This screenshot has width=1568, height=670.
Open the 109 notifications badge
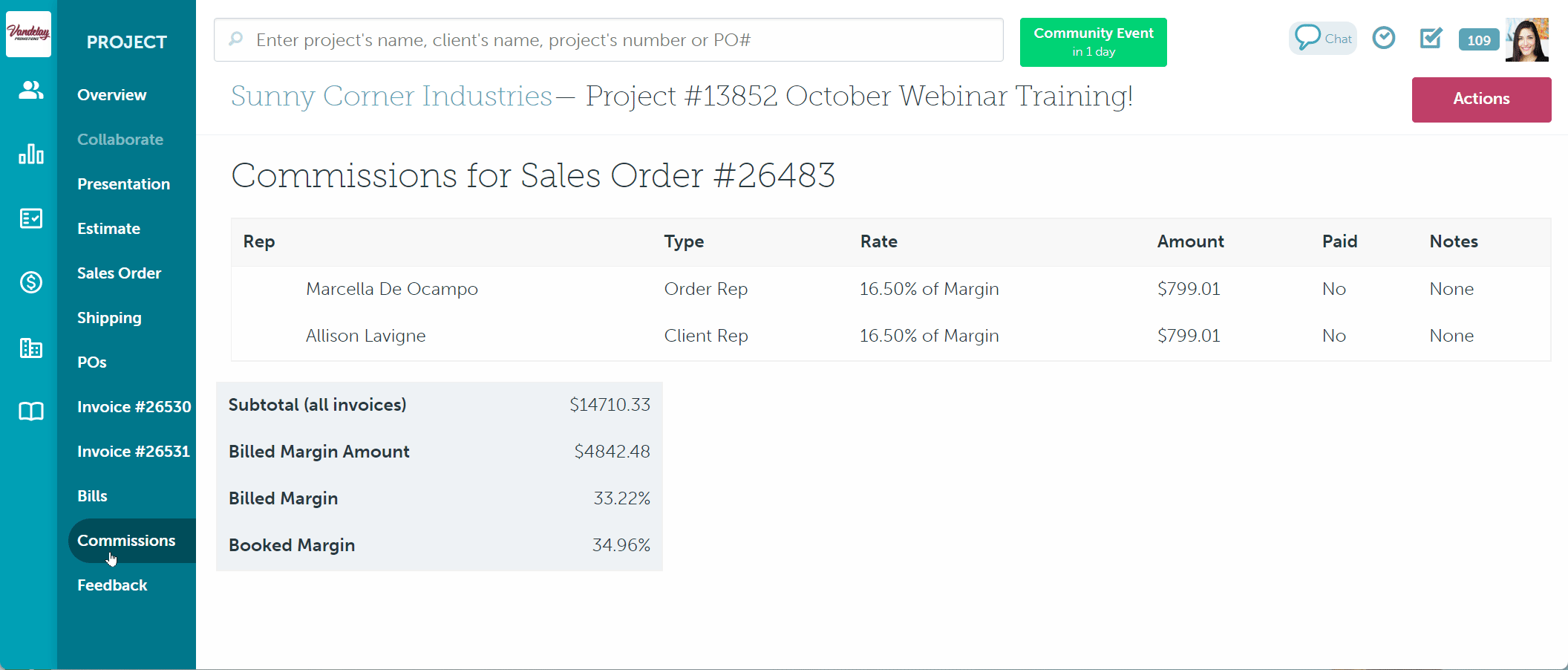(1478, 40)
